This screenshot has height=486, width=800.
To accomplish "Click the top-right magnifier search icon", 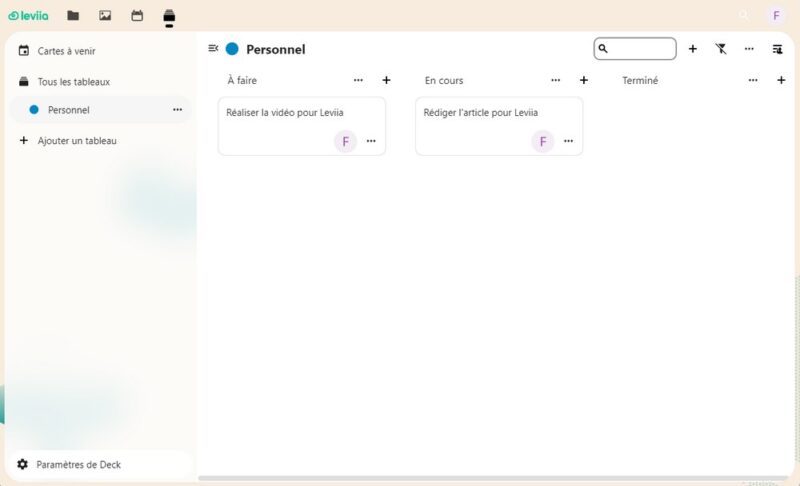I will [x=743, y=15].
